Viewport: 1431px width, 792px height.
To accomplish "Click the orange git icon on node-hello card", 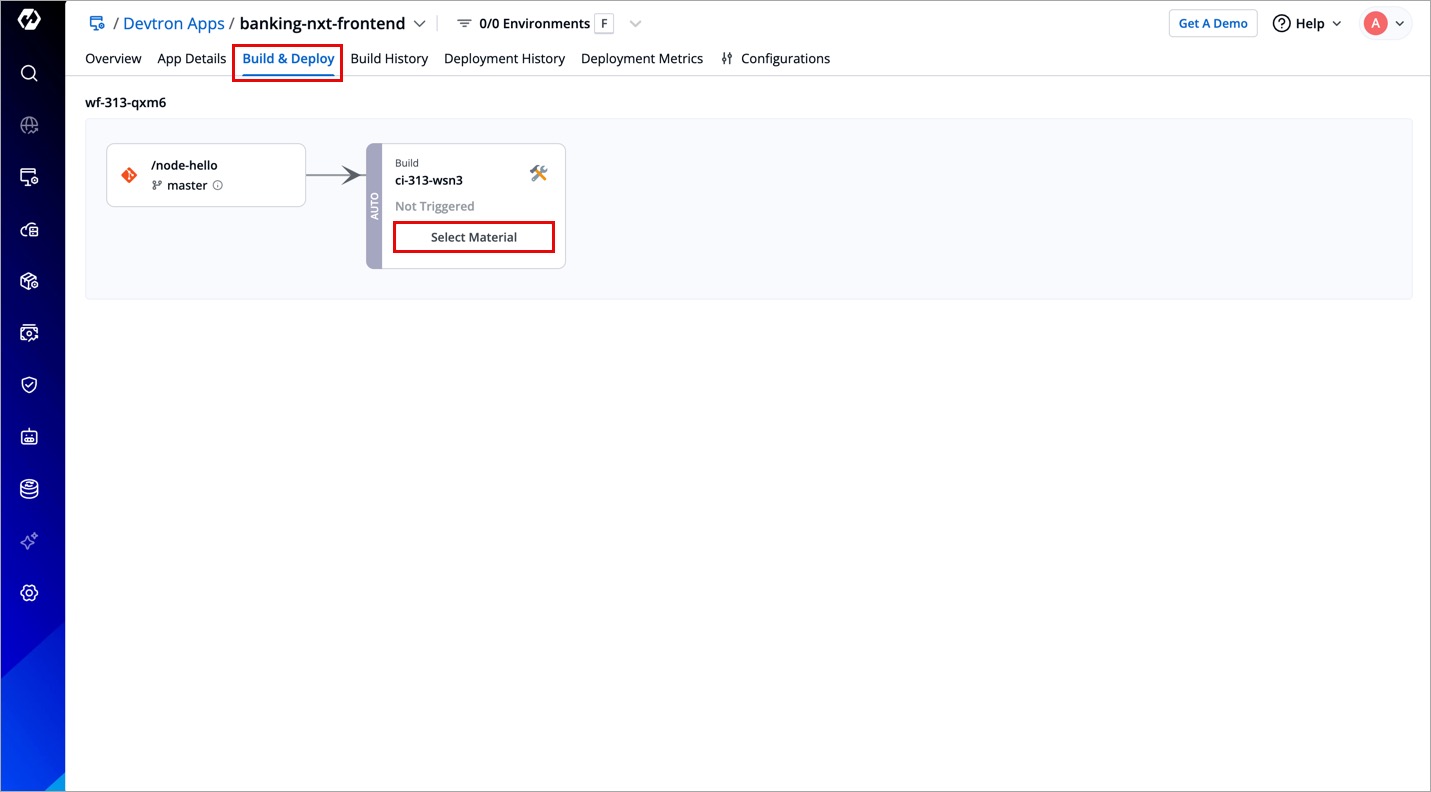I will [x=129, y=175].
